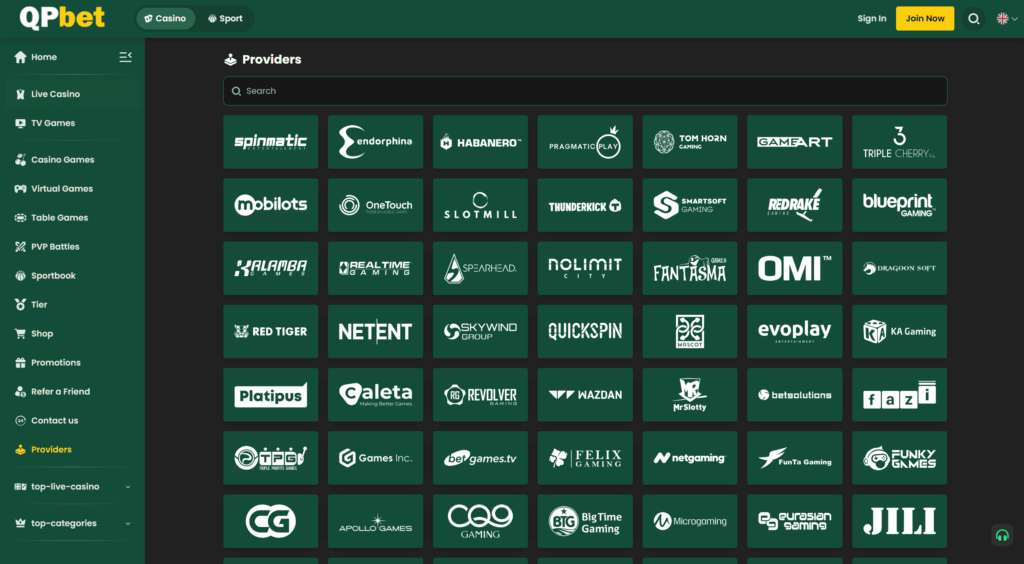This screenshot has width=1024, height=564.
Task: Switch to the Sport tab
Action: 225,18
